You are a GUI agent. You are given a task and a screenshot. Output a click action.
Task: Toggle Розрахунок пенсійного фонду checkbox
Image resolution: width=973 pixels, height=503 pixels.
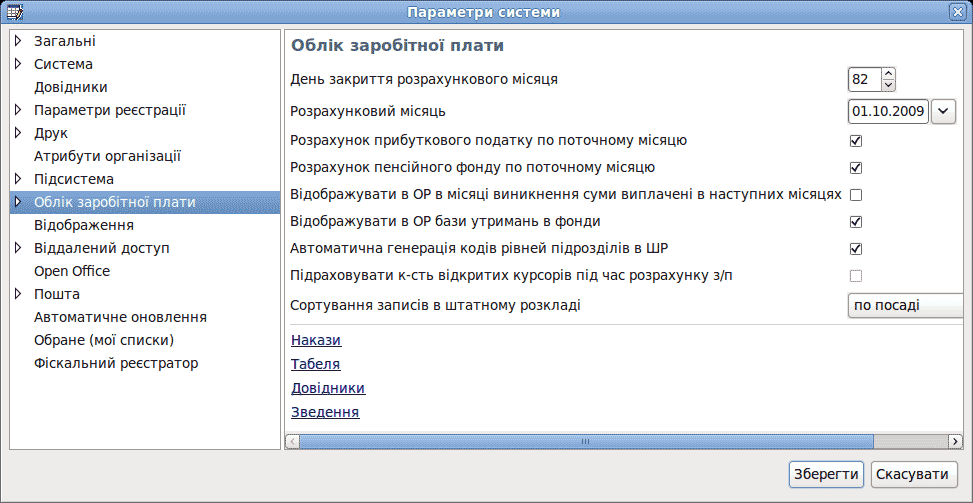856,167
